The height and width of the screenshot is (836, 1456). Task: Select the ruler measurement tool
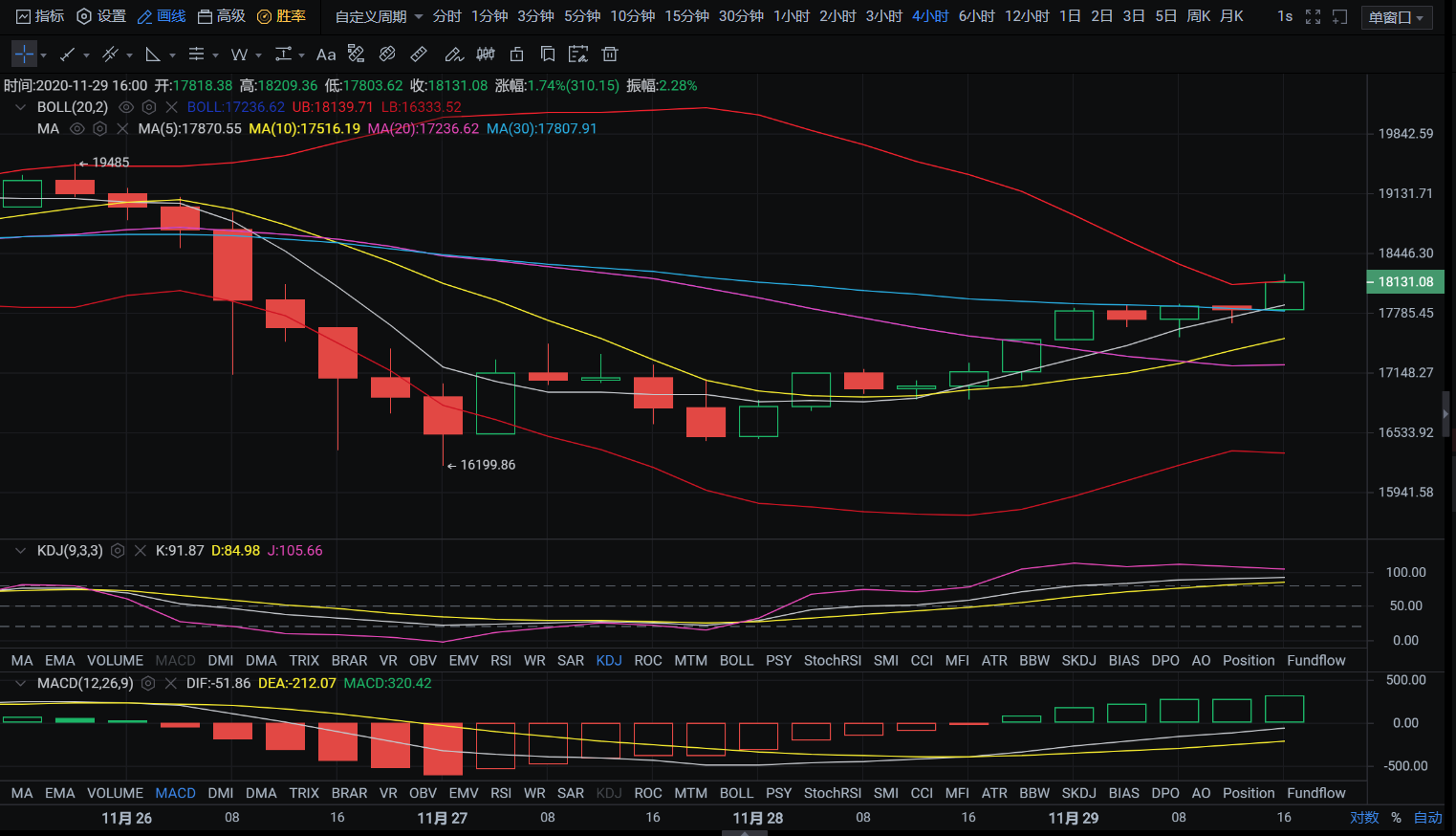coord(419,55)
